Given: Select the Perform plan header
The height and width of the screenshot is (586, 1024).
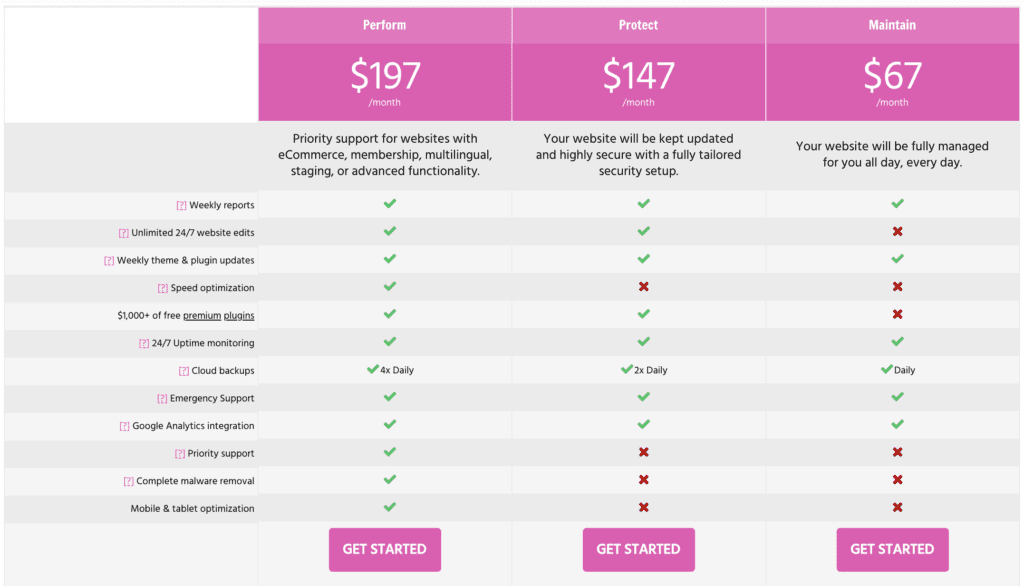Looking at the screenshot, I should click(384, 24).
